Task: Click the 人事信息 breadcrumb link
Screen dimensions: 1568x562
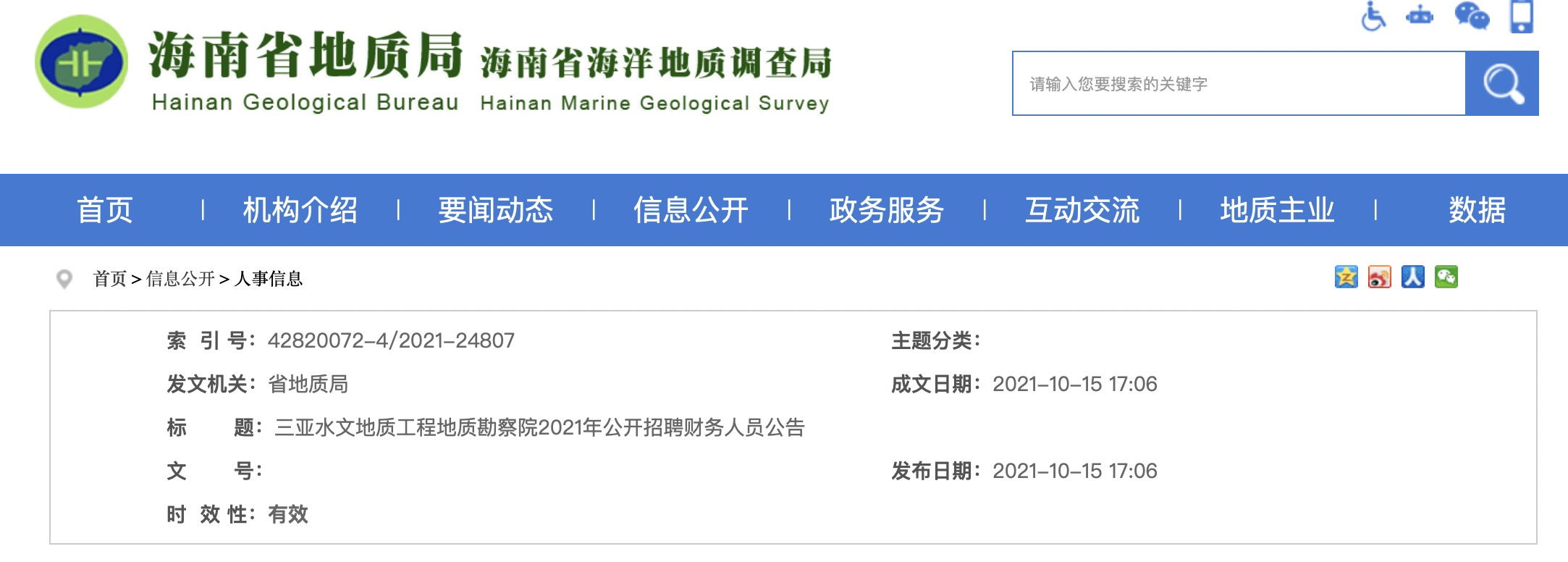Action: (268, 279)
